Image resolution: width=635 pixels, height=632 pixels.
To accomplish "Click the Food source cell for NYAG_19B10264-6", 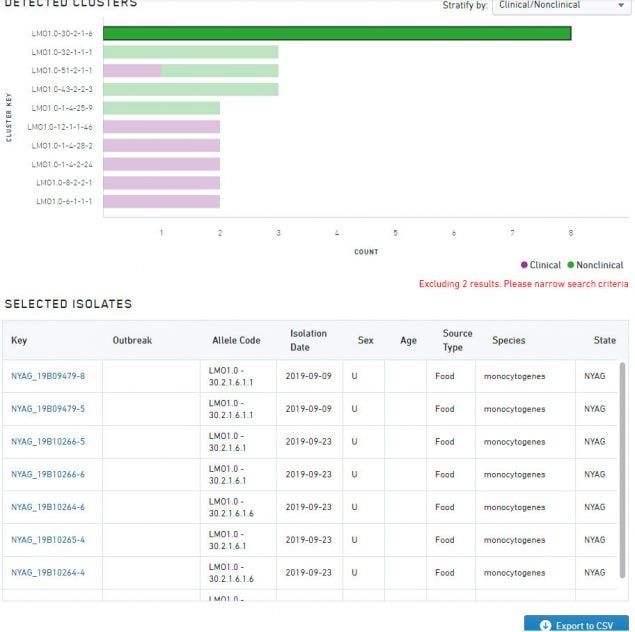I will pos(450,507).
